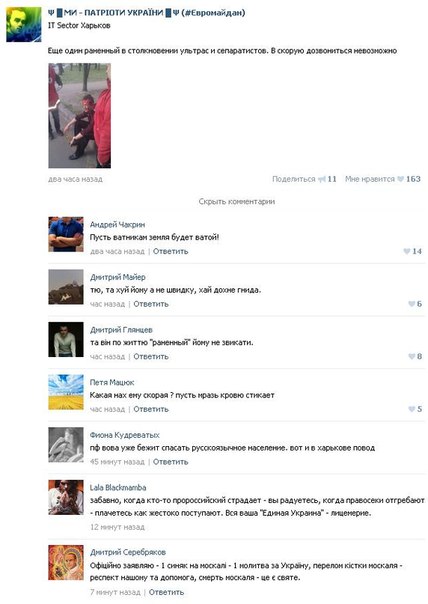The height and width of the screenshot is (604, 428).
Task: Like Петя Мацюк's comment heart icon
Action: pos(412,409)
